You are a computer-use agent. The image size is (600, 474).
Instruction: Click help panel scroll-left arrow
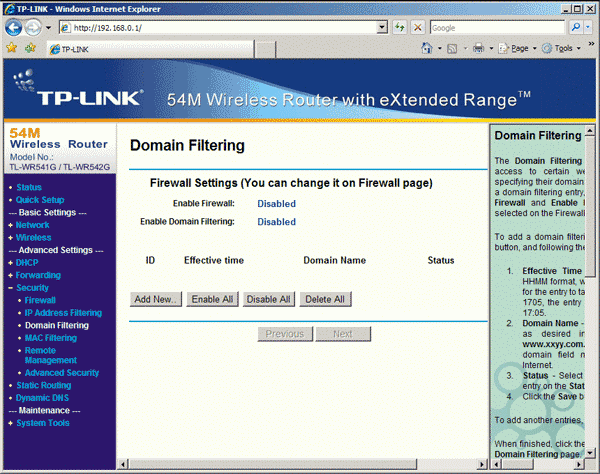[497, 464]
